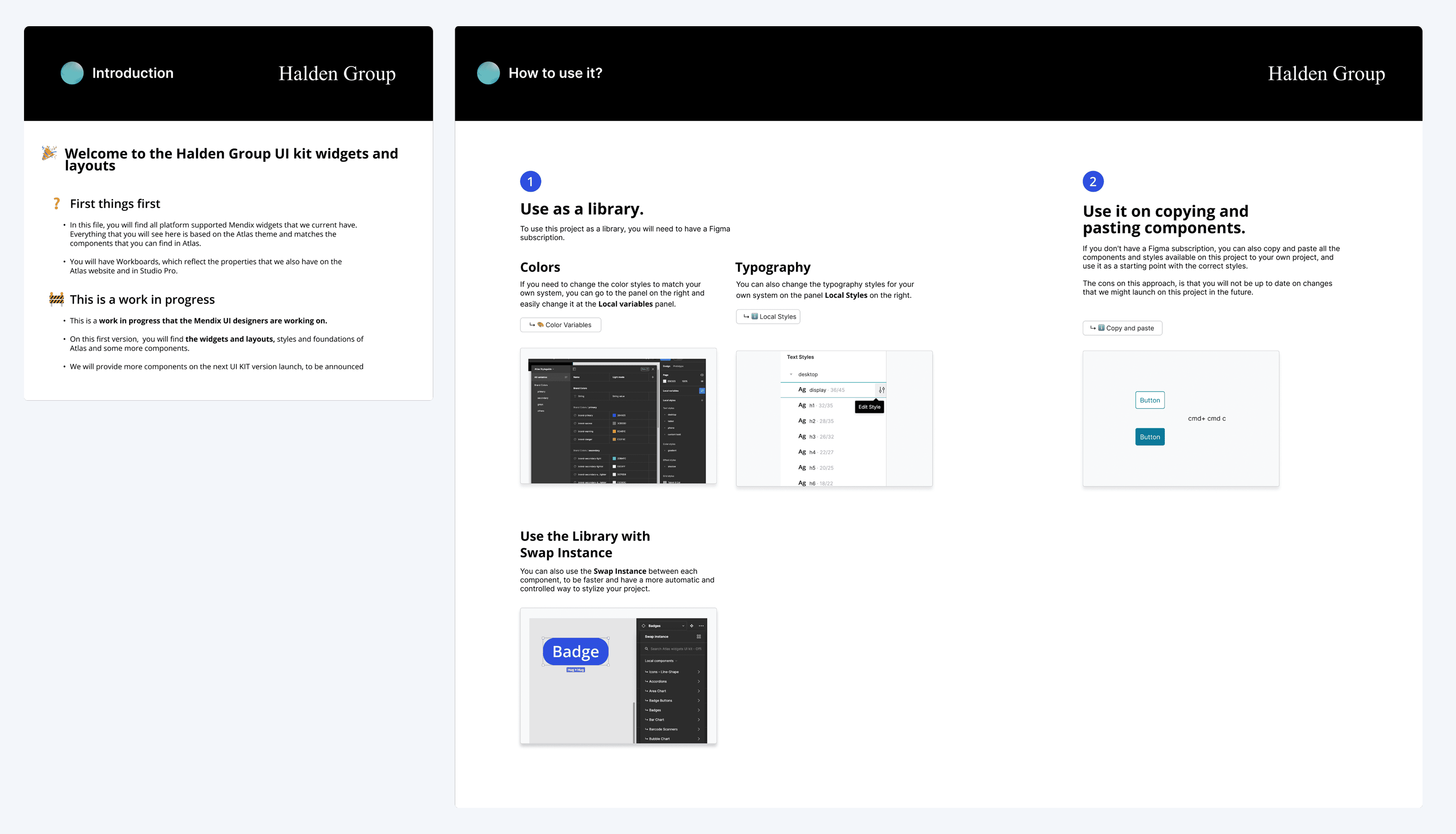This screenshot has width=1456, height=834.
Task: Expand the Accordions row chevron
Action: click(699, 682)
